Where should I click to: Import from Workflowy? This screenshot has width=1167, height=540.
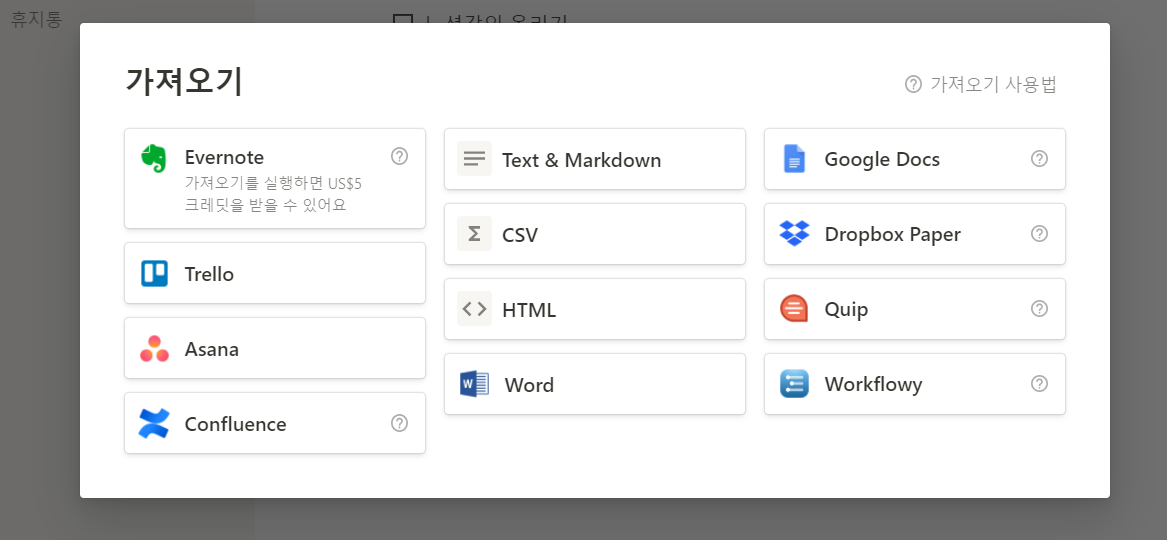(x=915, y=385)
